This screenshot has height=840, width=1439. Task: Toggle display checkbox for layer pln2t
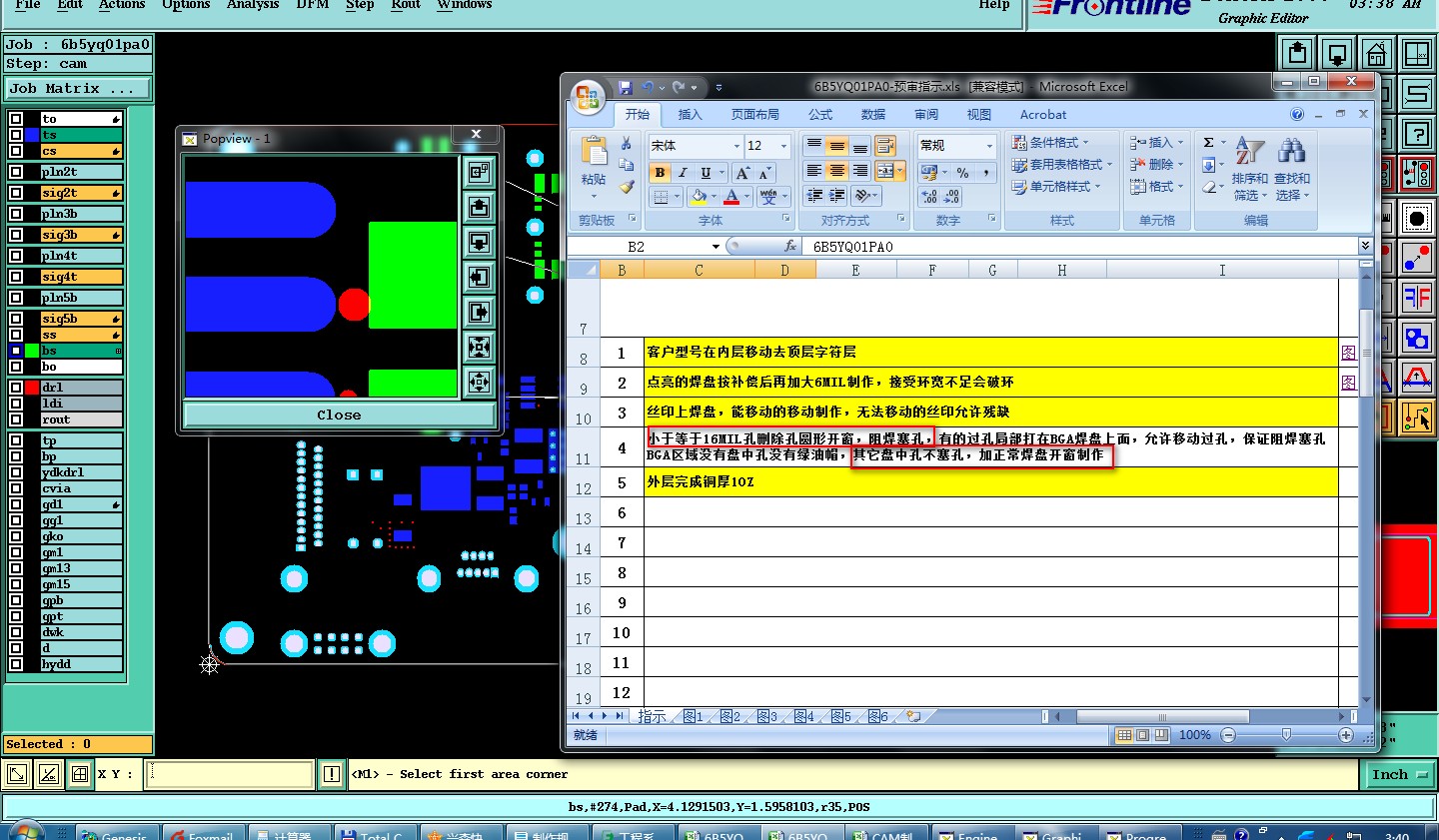point(16,172)
